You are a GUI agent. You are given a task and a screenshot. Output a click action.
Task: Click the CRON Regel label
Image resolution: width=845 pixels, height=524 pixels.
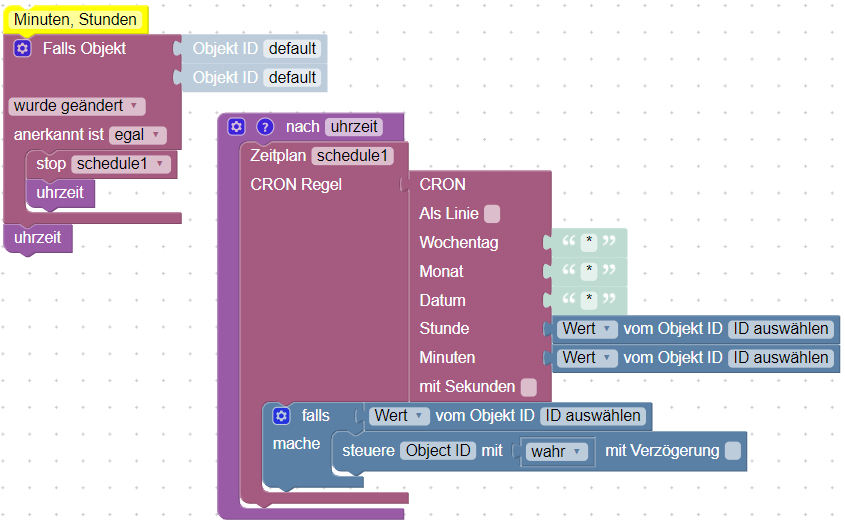pyautogui.click(x=296, y=185)
